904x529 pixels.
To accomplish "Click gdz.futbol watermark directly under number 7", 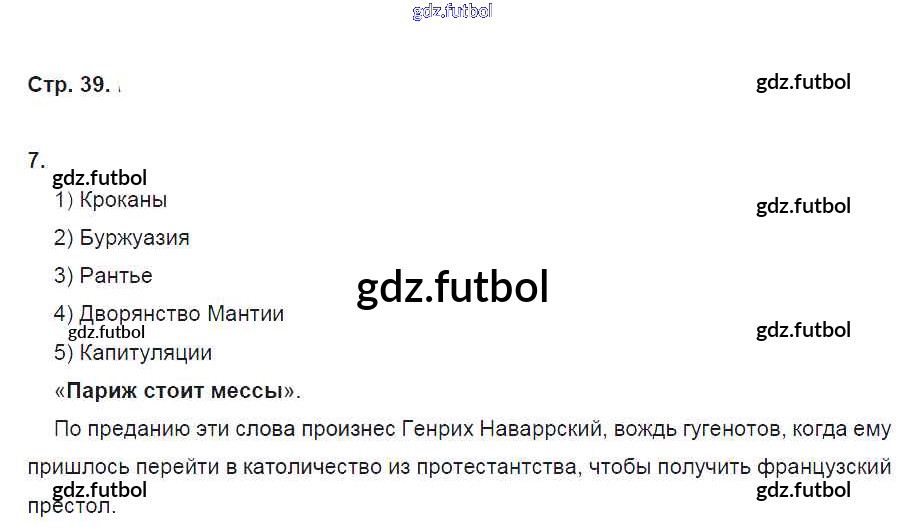I will click(99, 178).
